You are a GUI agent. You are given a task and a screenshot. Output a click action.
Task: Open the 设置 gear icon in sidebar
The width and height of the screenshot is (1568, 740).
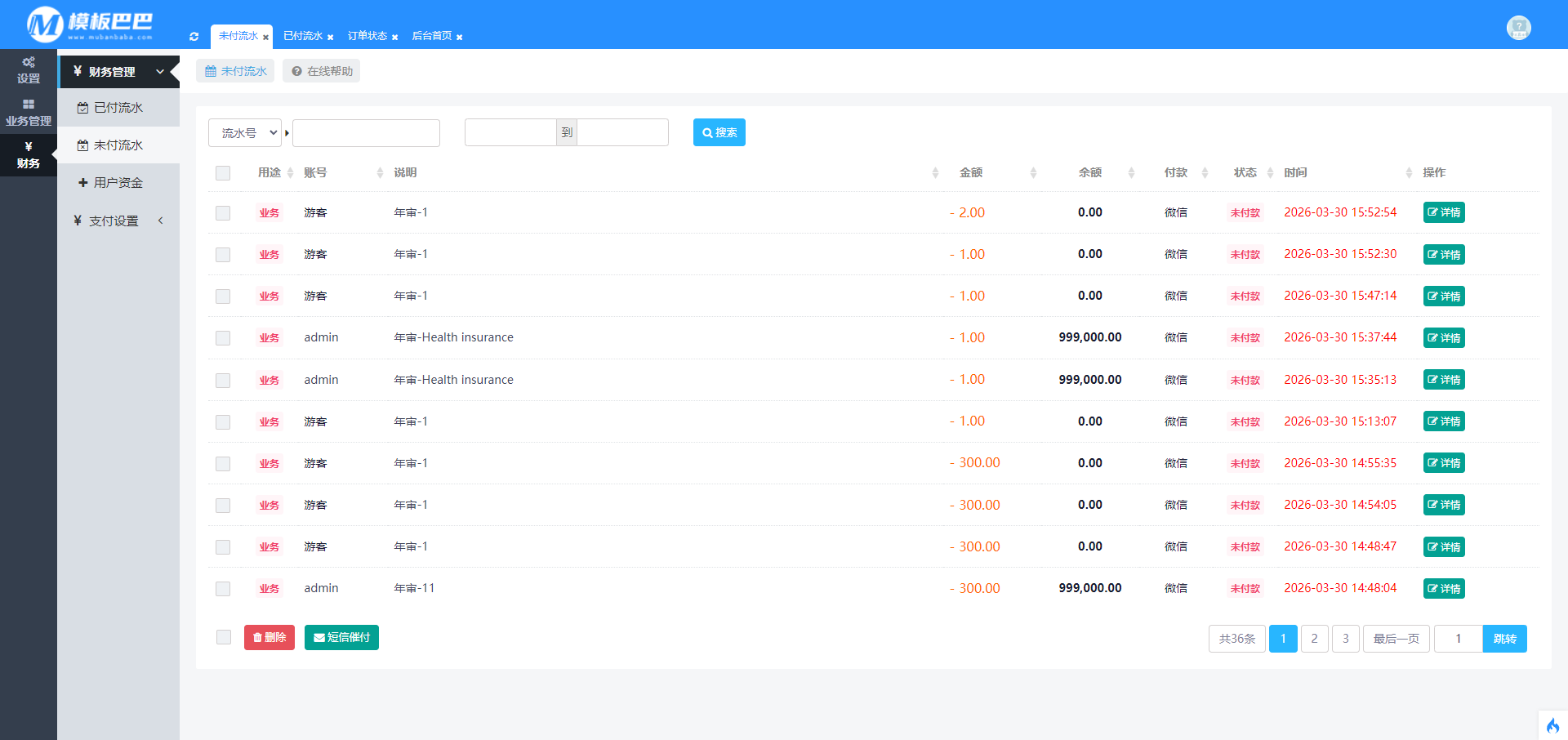29,63
